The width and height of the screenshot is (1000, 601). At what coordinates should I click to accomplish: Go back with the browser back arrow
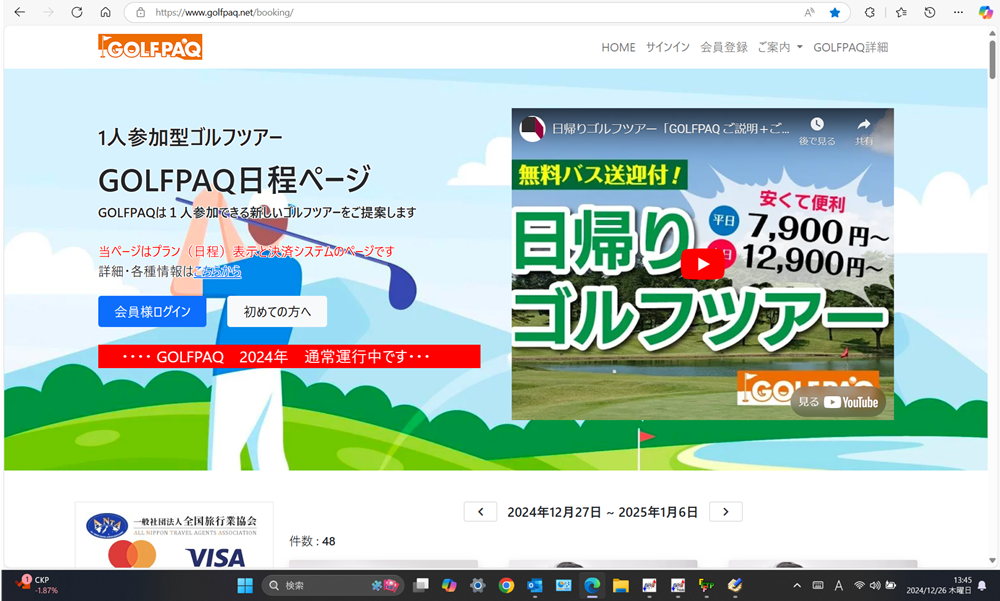[x=20, y=12]
